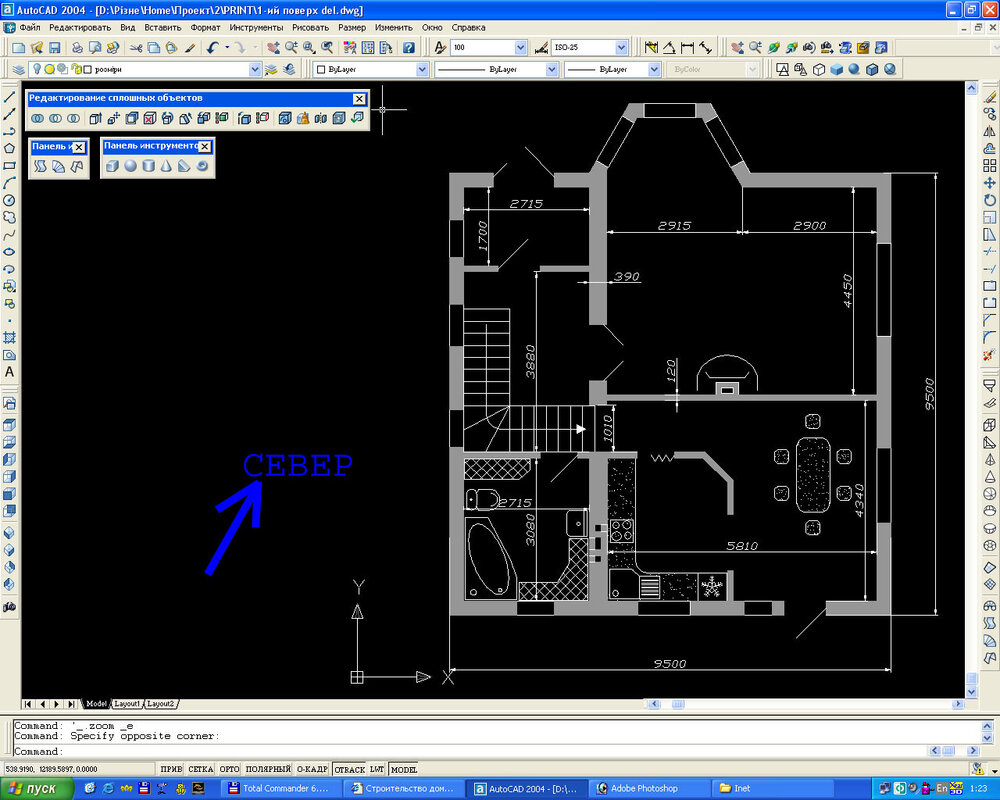Toggle СЕТКА grid display

click(x=200, y=769)
